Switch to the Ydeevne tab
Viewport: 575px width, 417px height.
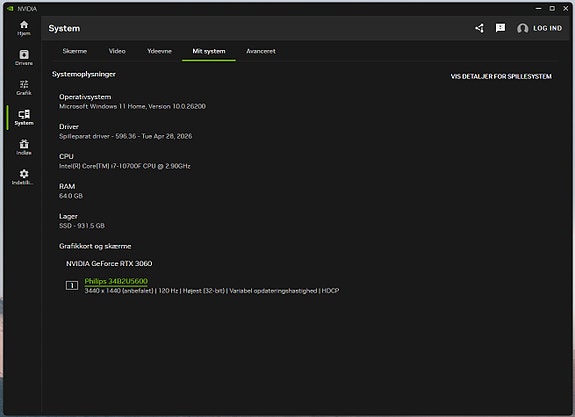pos(160,51)
